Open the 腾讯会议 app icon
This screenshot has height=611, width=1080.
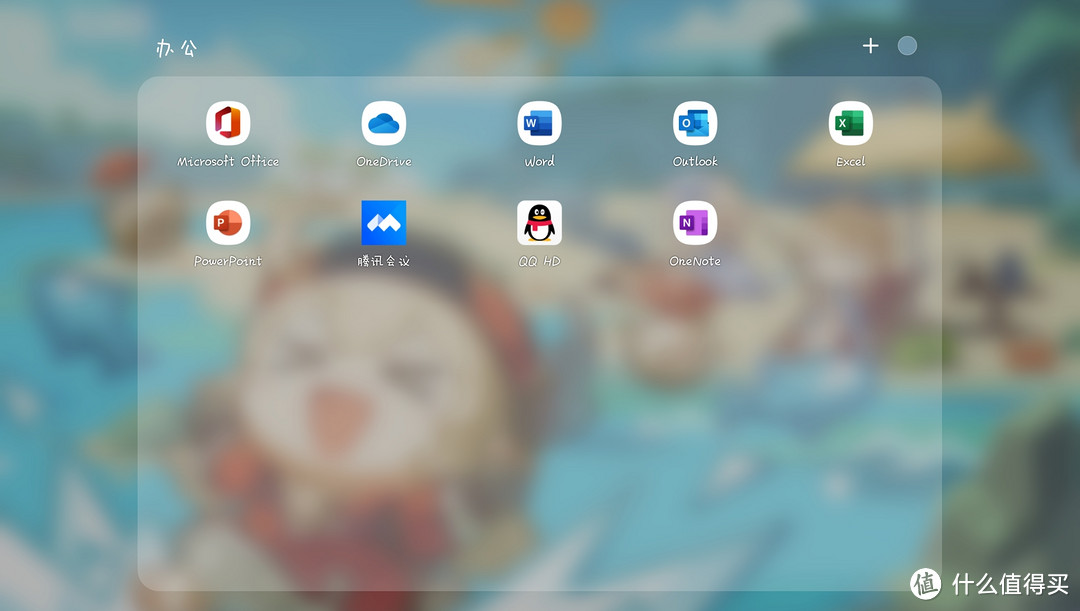384,223
